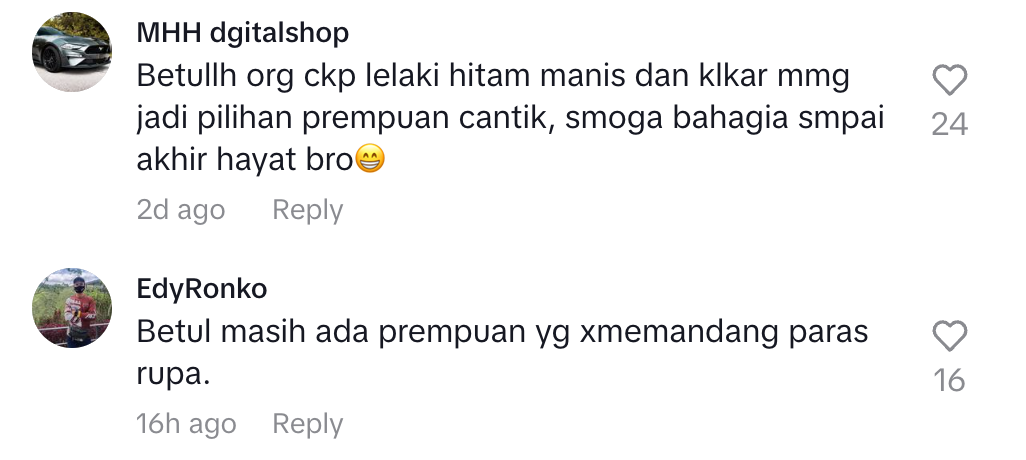This screenshot has height=460, width=1026.
Task: Toggle like on the comment with 24 likes
Action: (949, 80)
